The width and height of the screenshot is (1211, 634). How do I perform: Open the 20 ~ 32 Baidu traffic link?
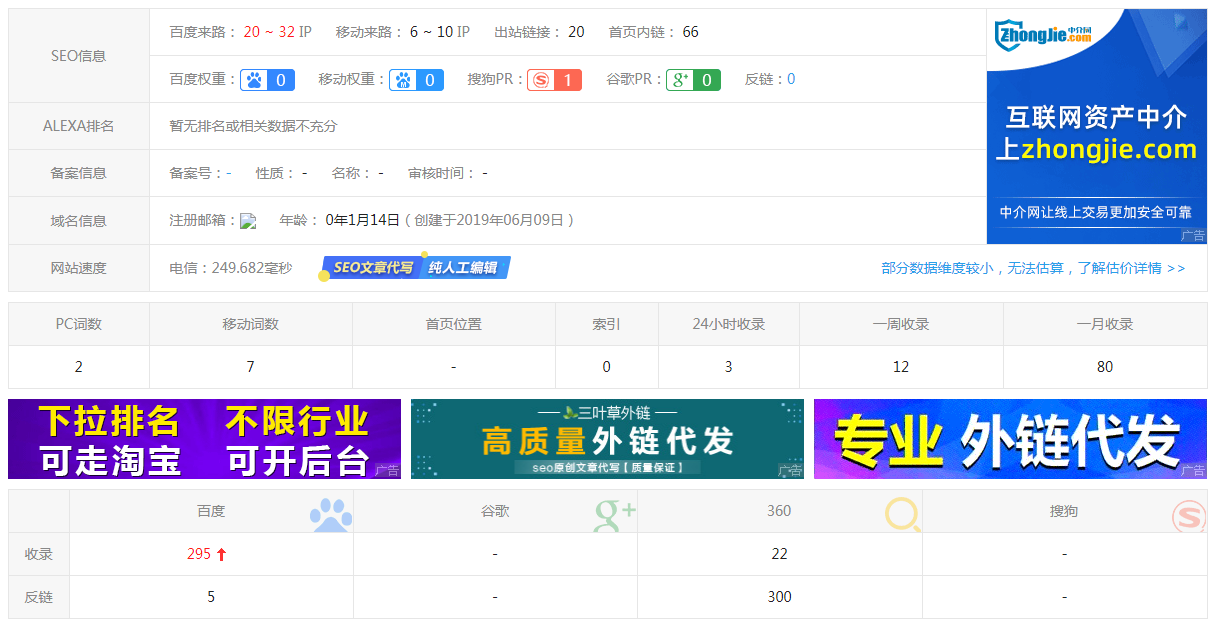click(269, 32)
